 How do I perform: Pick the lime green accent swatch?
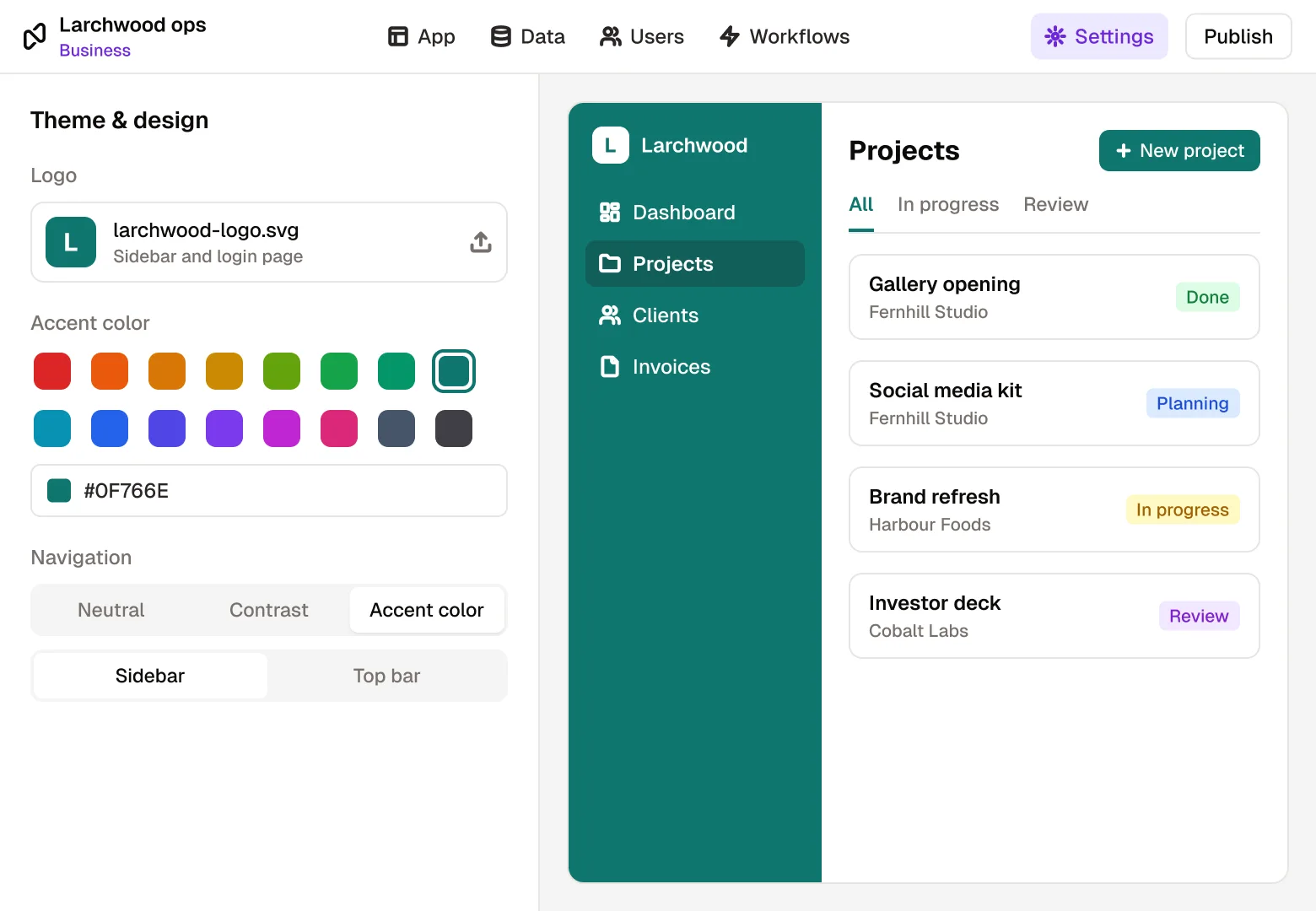pyautogui.click(x=282, y=371)
